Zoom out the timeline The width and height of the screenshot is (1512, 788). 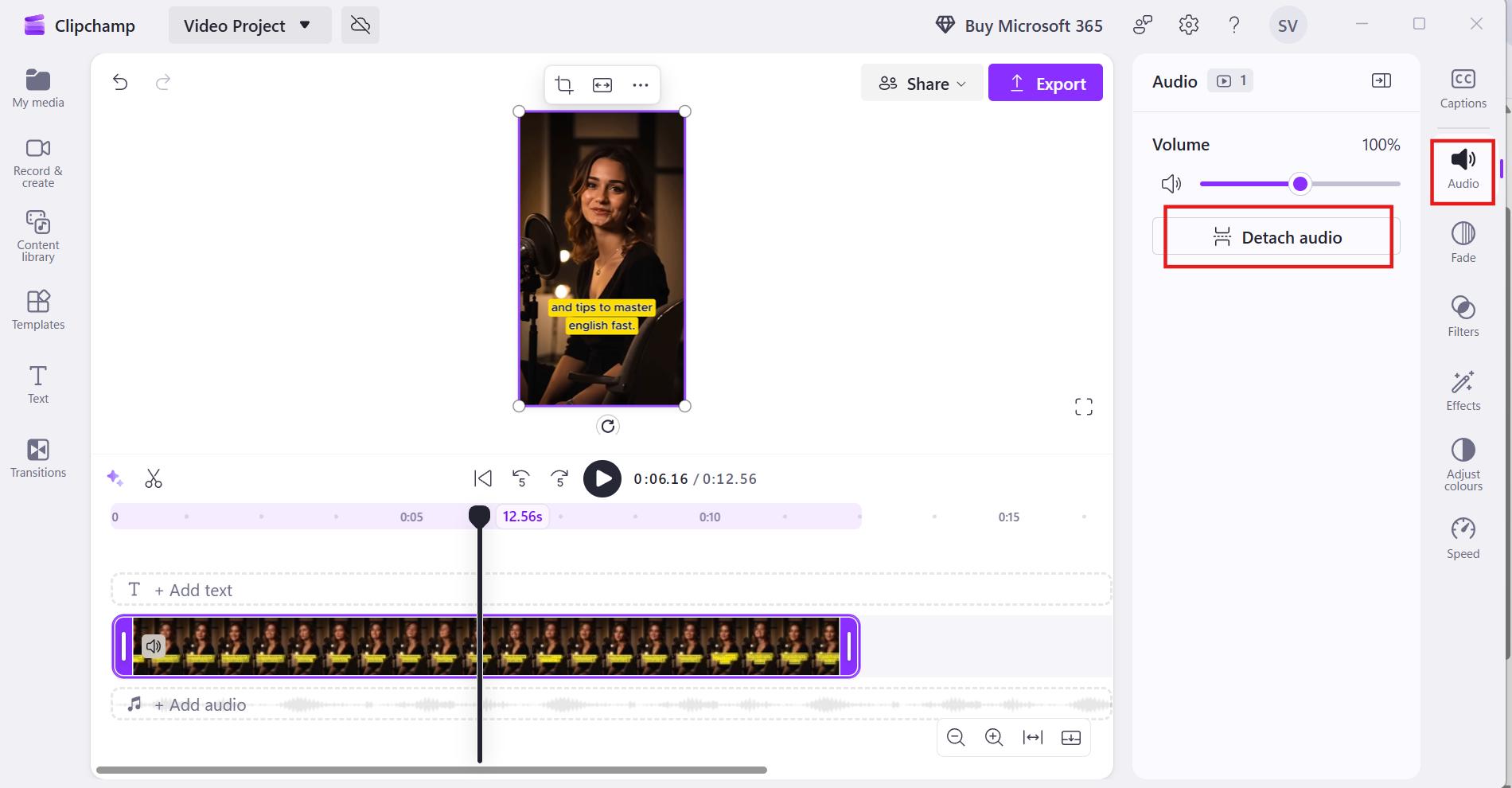coord(956,737)
